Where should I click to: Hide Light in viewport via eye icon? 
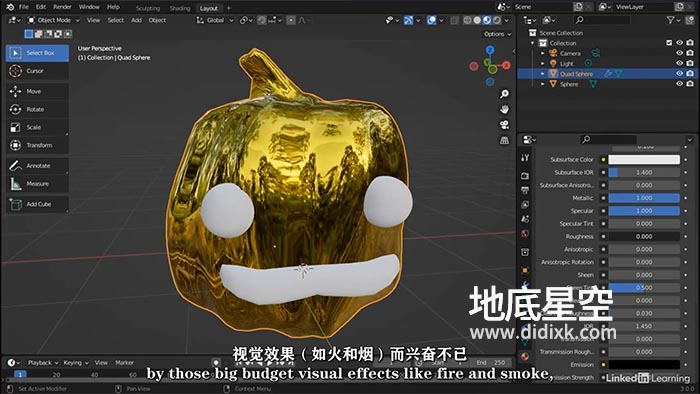point(679,63)
